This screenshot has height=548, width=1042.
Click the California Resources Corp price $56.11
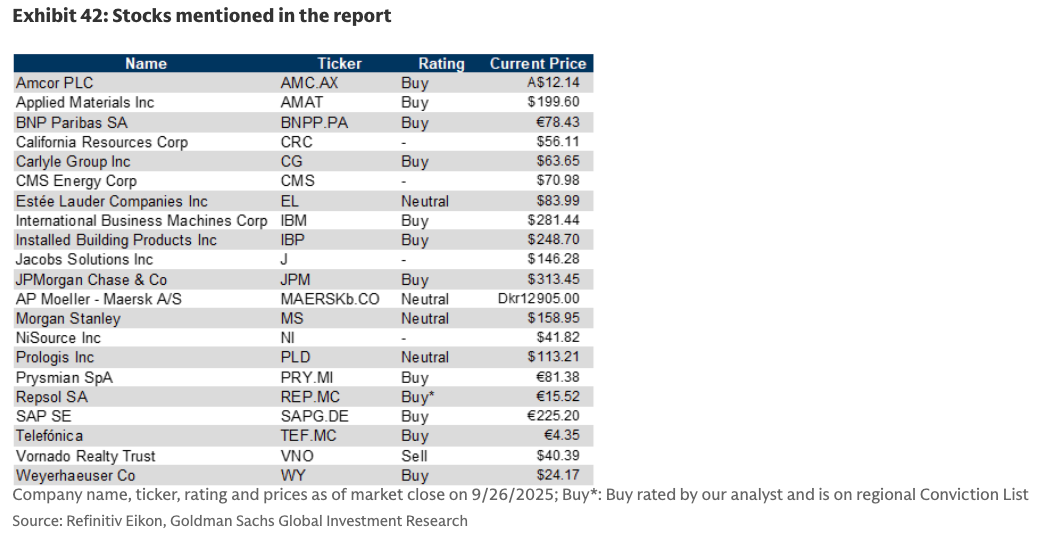point(558,142)
